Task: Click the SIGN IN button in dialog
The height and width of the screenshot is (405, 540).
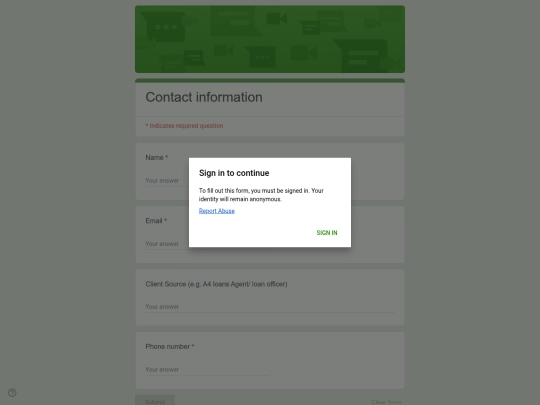Action: pos(327,233)
